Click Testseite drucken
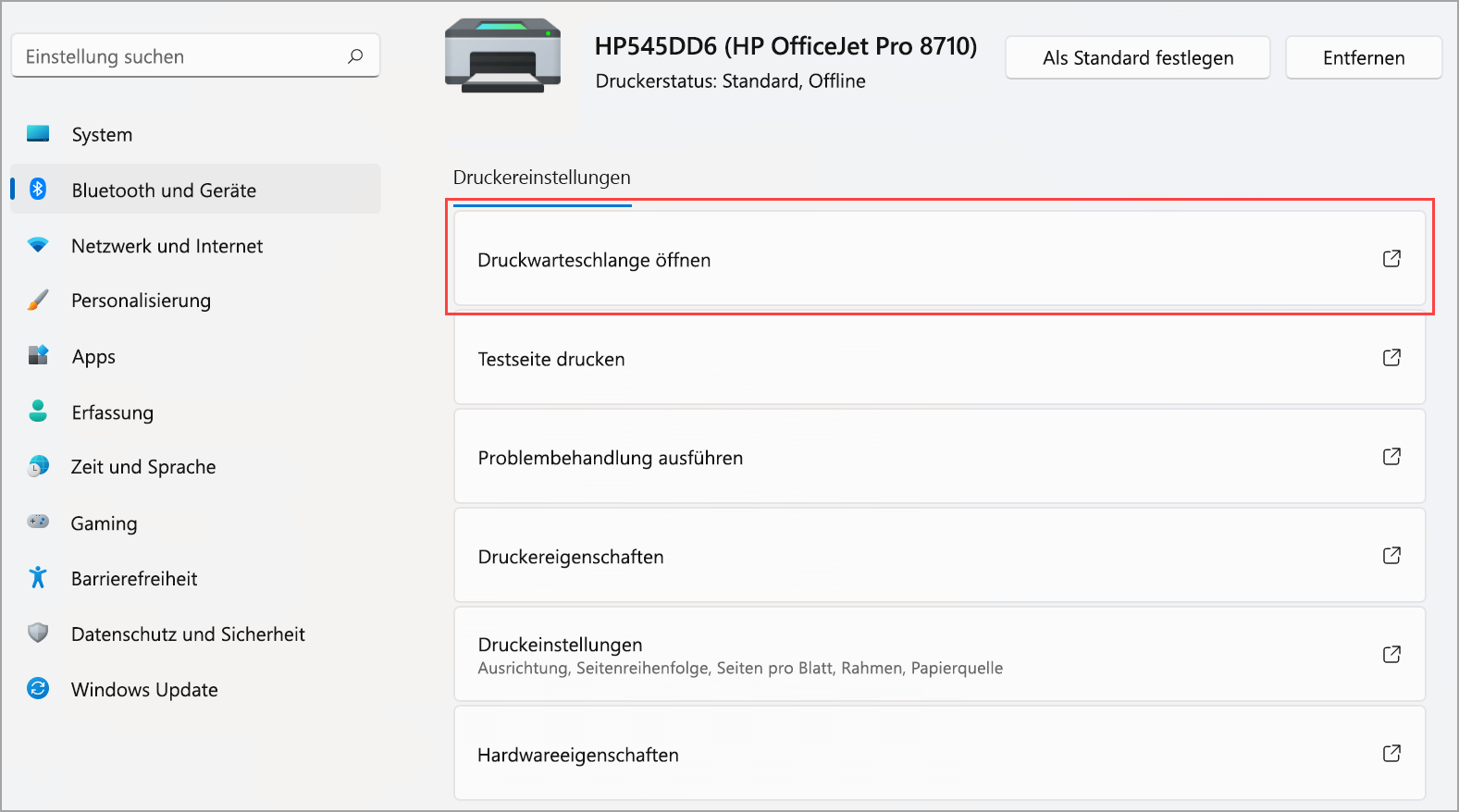Image resolution: width=1459 pixels, height=812 pixels. 939,358
